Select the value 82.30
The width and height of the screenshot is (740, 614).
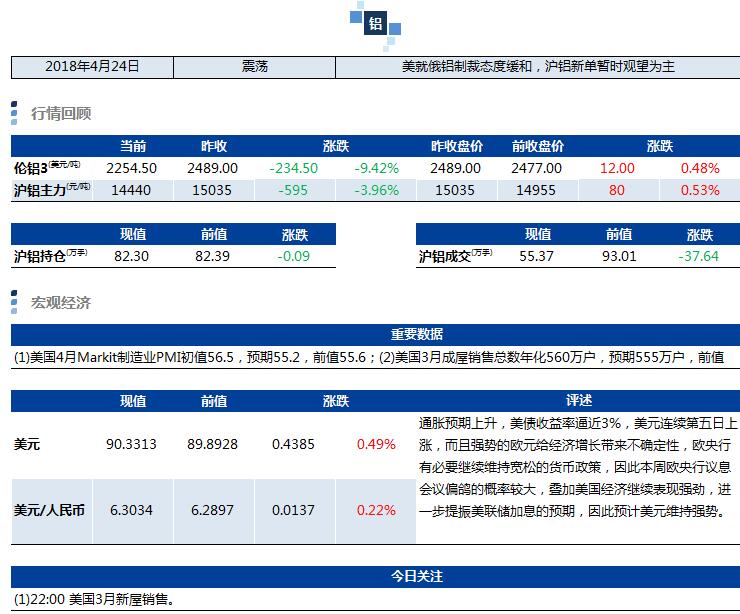click(x=131, y=256)
